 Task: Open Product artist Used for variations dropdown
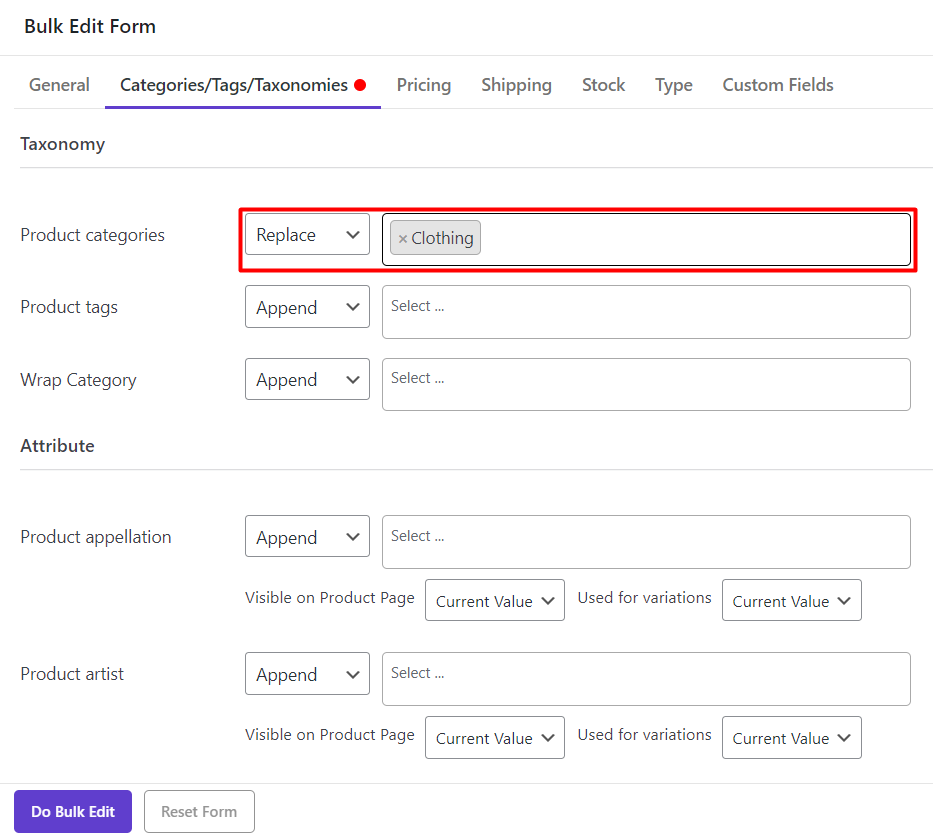791,738
